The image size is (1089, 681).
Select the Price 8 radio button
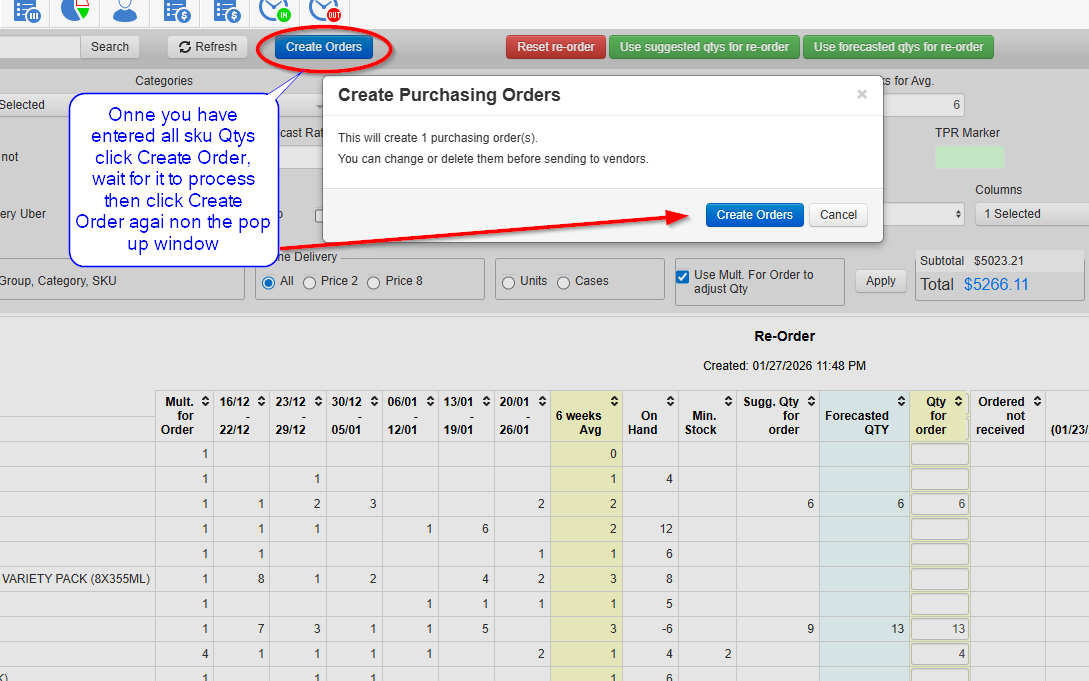pyautogui.click(x=374, y=283)
